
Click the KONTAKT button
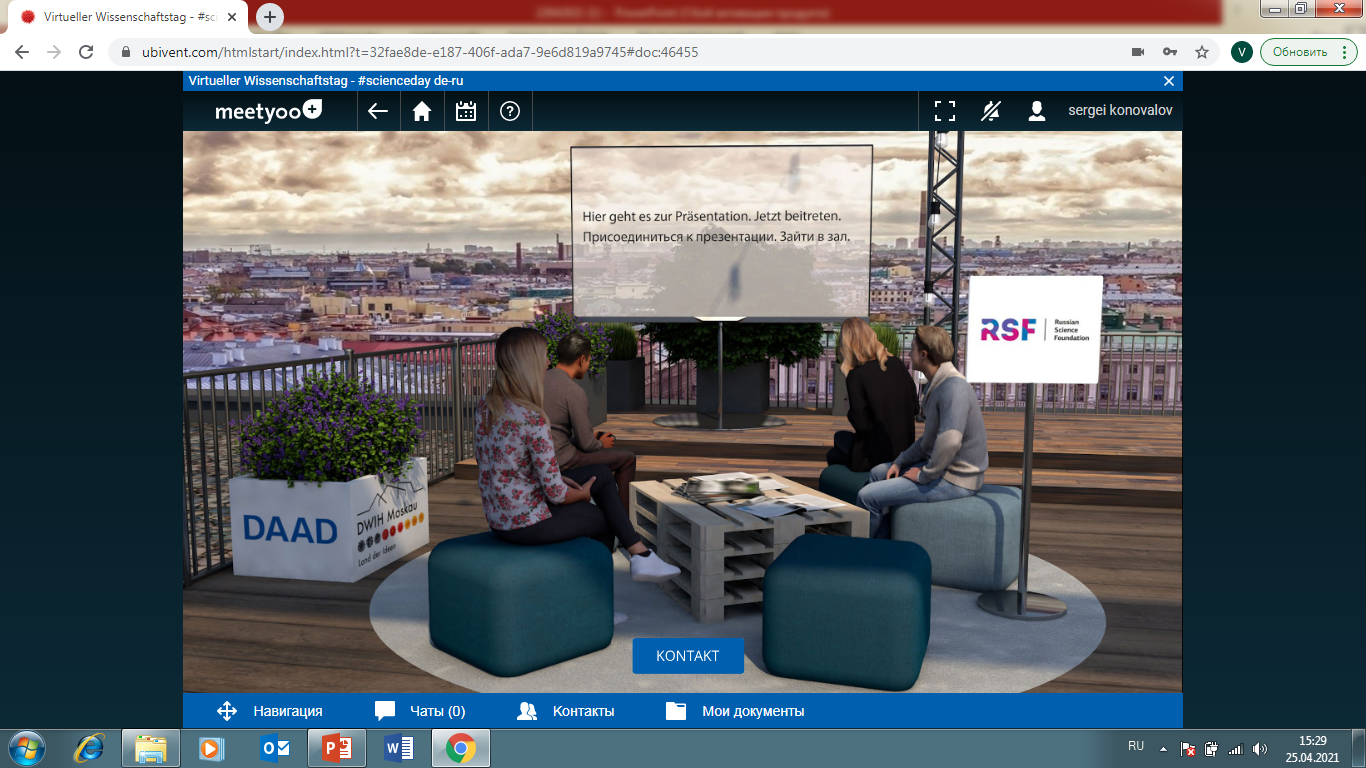pos(688,656)
